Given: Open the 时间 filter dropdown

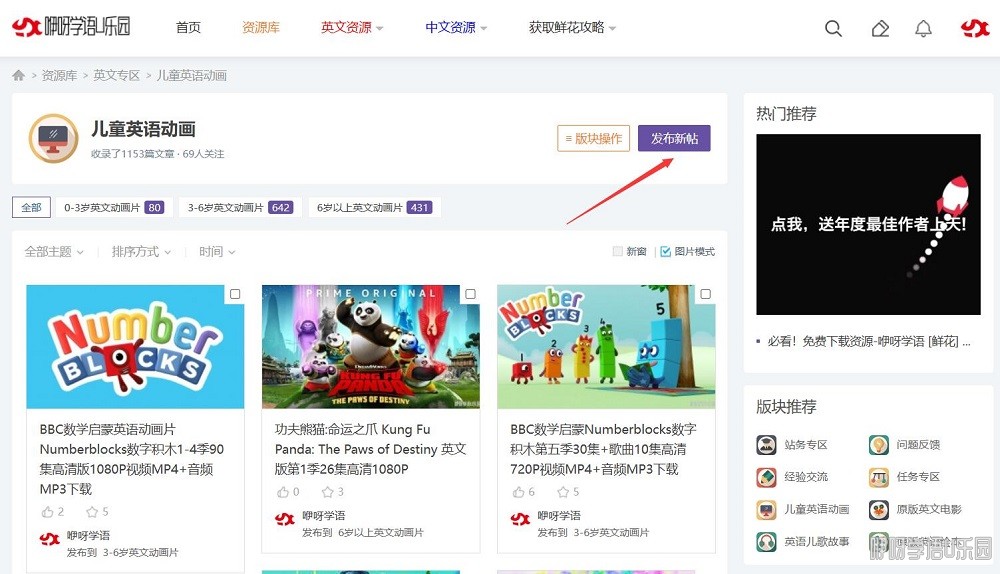Looking at the screenshot, I should [x=217, y=252].
